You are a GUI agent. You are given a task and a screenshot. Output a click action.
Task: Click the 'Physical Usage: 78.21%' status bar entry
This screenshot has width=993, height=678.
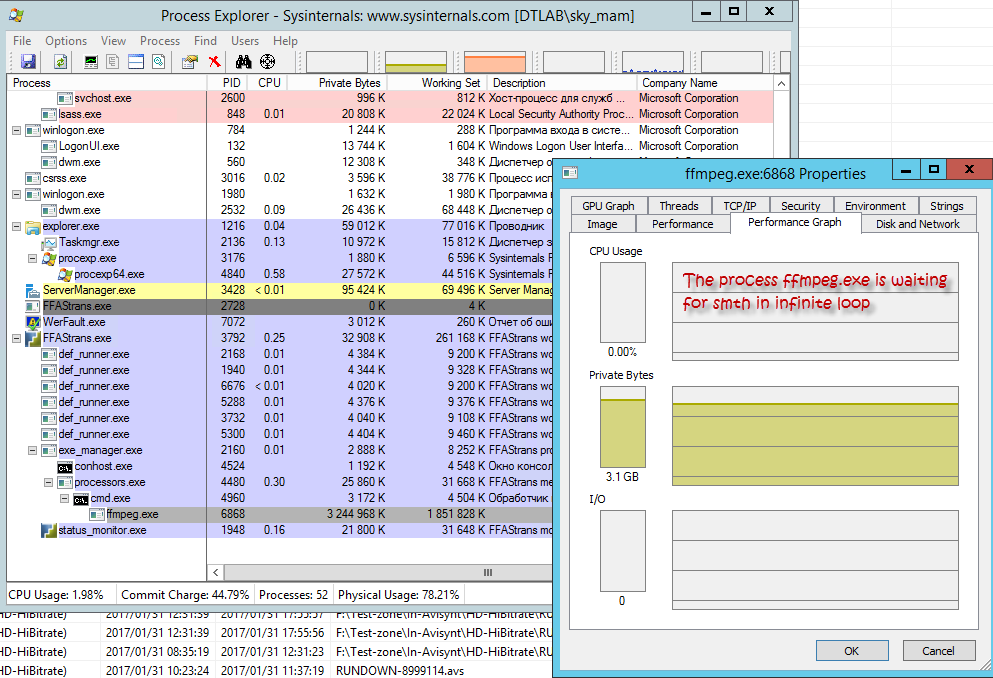[x=398, y=595]
